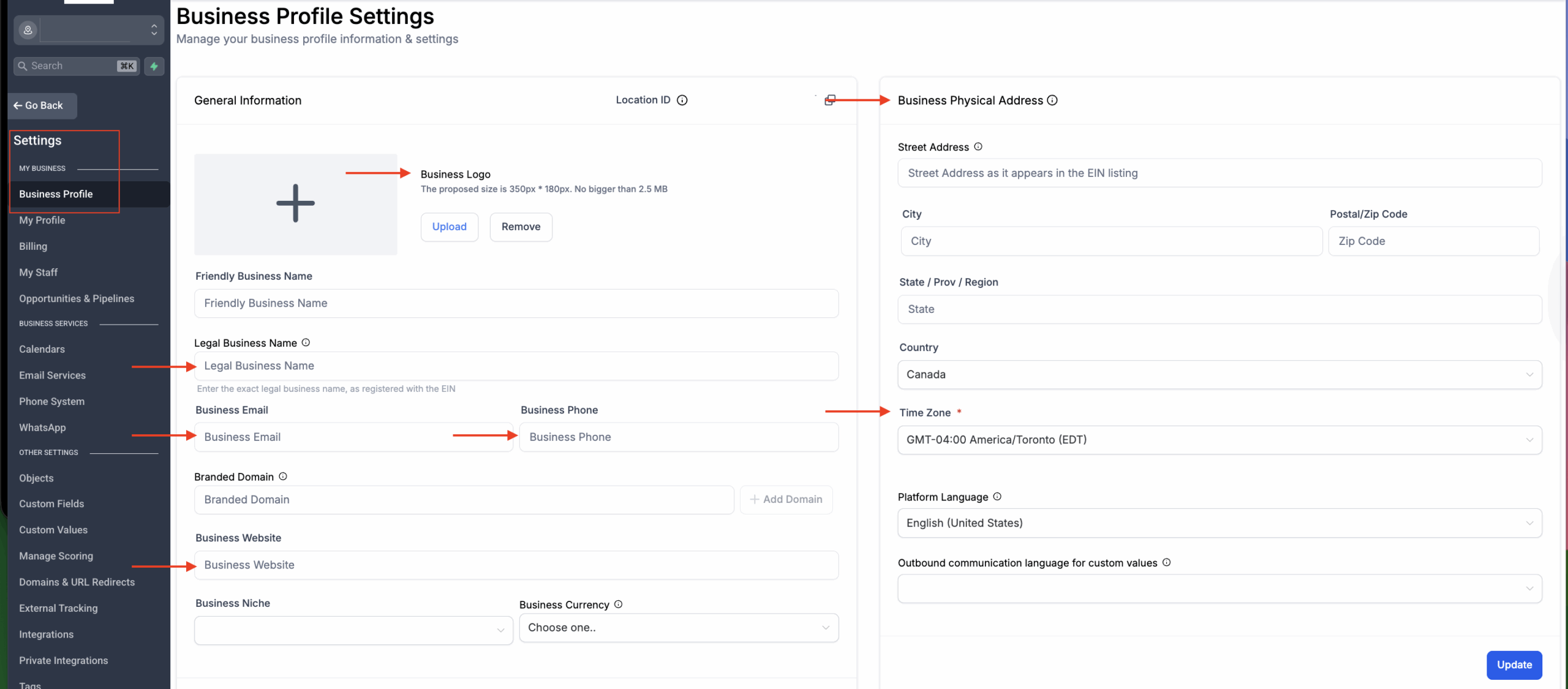Click the Friendly Business Name input field
The image size is (1568, 689).
click(516, 304)
